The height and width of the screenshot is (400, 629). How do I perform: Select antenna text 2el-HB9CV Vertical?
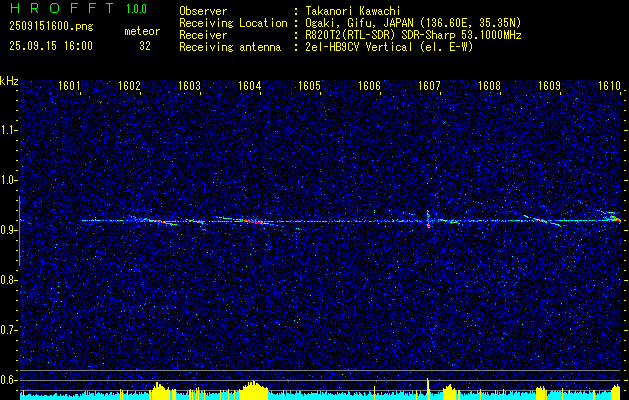(359, 47)
